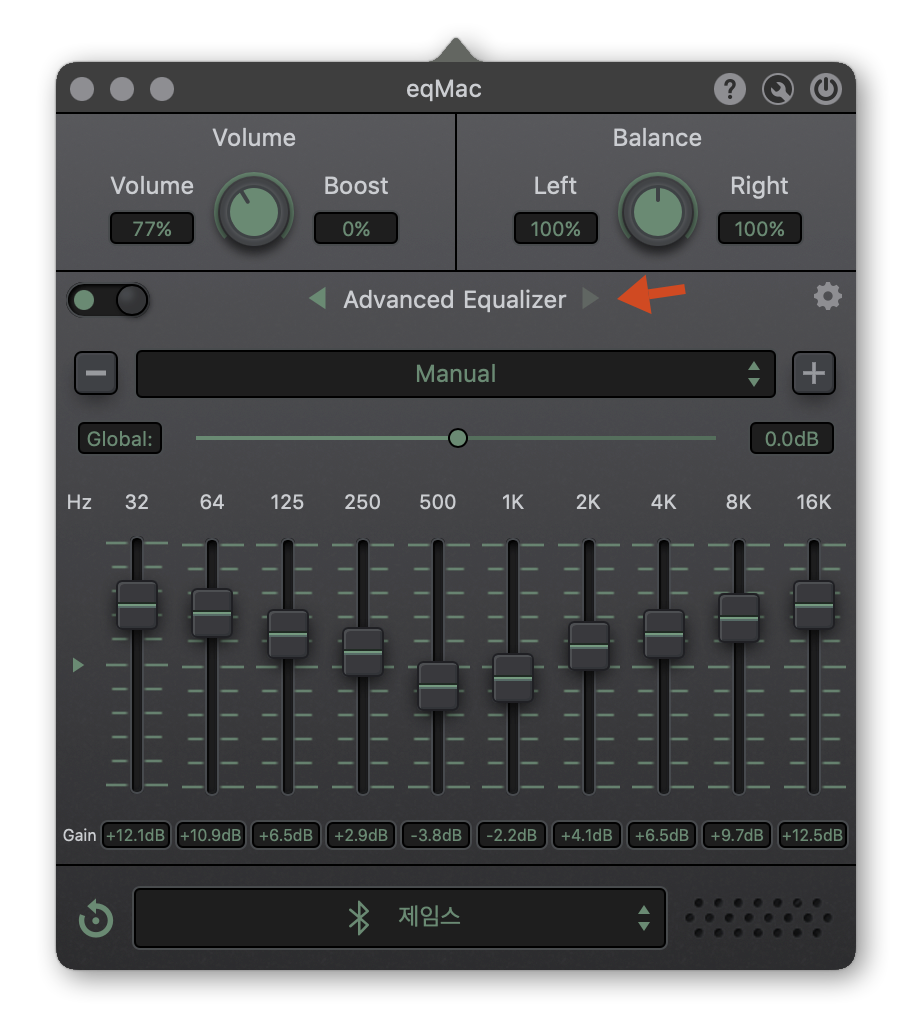Click the 1K band slider handle

click(x=513, y=678)
